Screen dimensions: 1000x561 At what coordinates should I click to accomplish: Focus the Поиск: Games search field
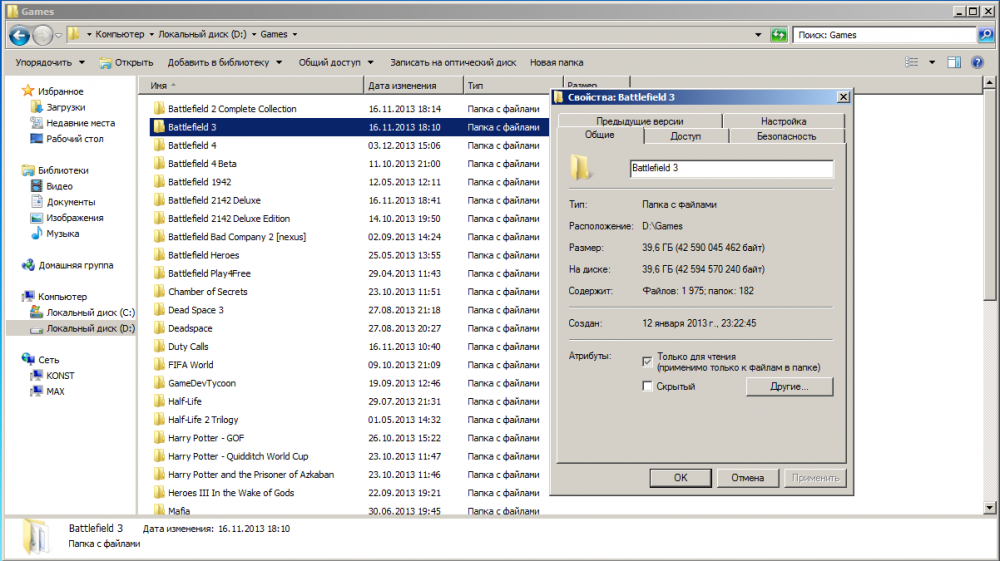tap(885, 35)
